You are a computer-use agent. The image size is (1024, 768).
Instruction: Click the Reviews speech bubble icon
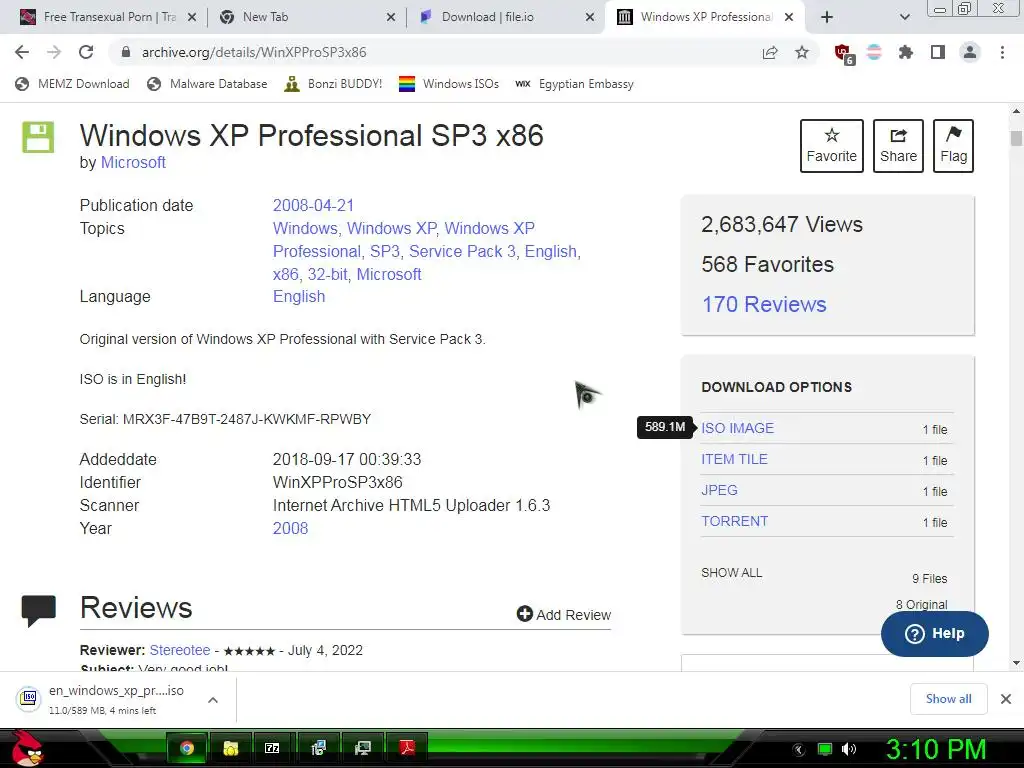[39, 611]
